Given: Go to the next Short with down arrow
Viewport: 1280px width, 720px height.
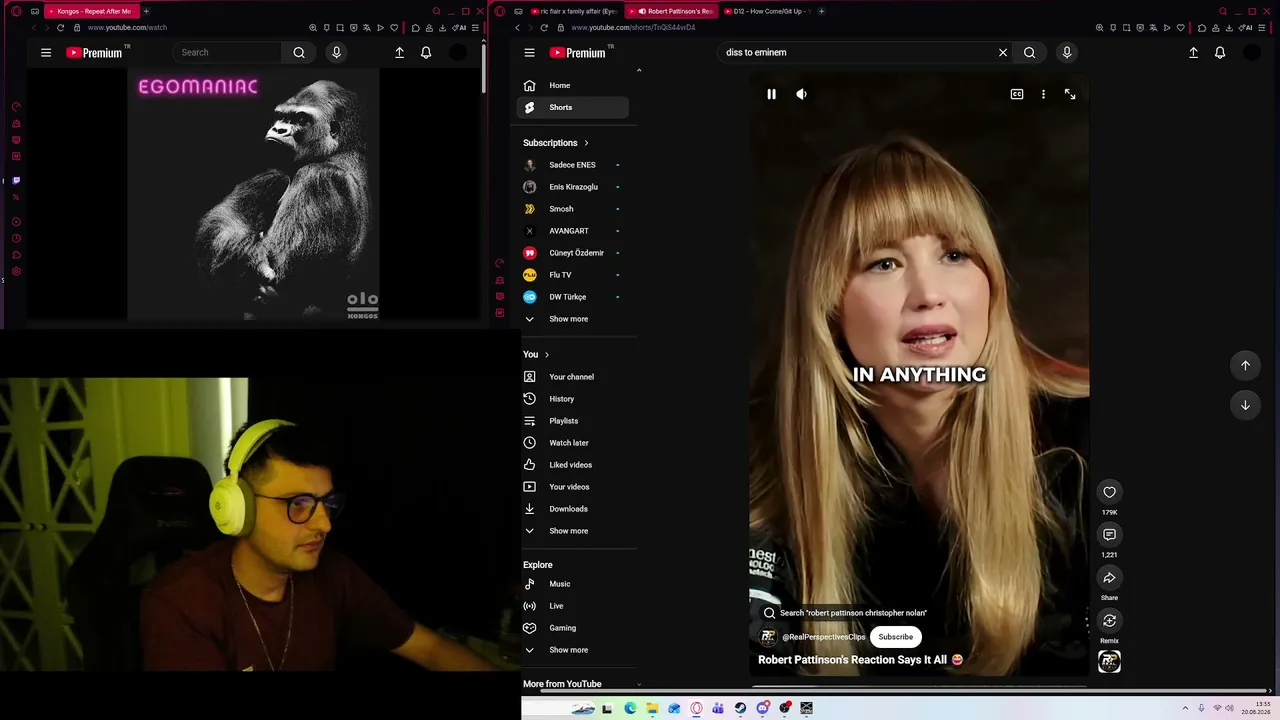Looking at the screenshot, I should coord(1245,405).
